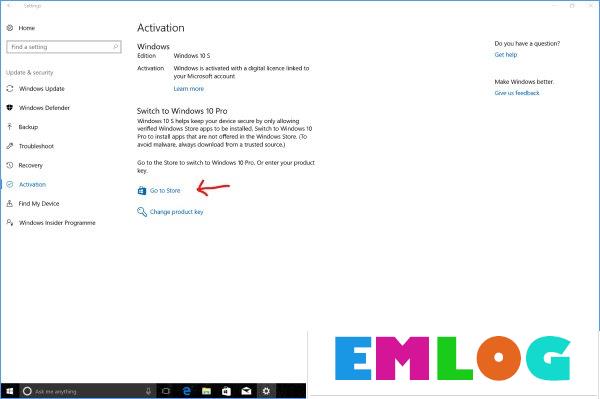The width and height of the screenshot is (600, 399).
Task: Click the Activation checkmark circle icon
Action: [10, 184]
